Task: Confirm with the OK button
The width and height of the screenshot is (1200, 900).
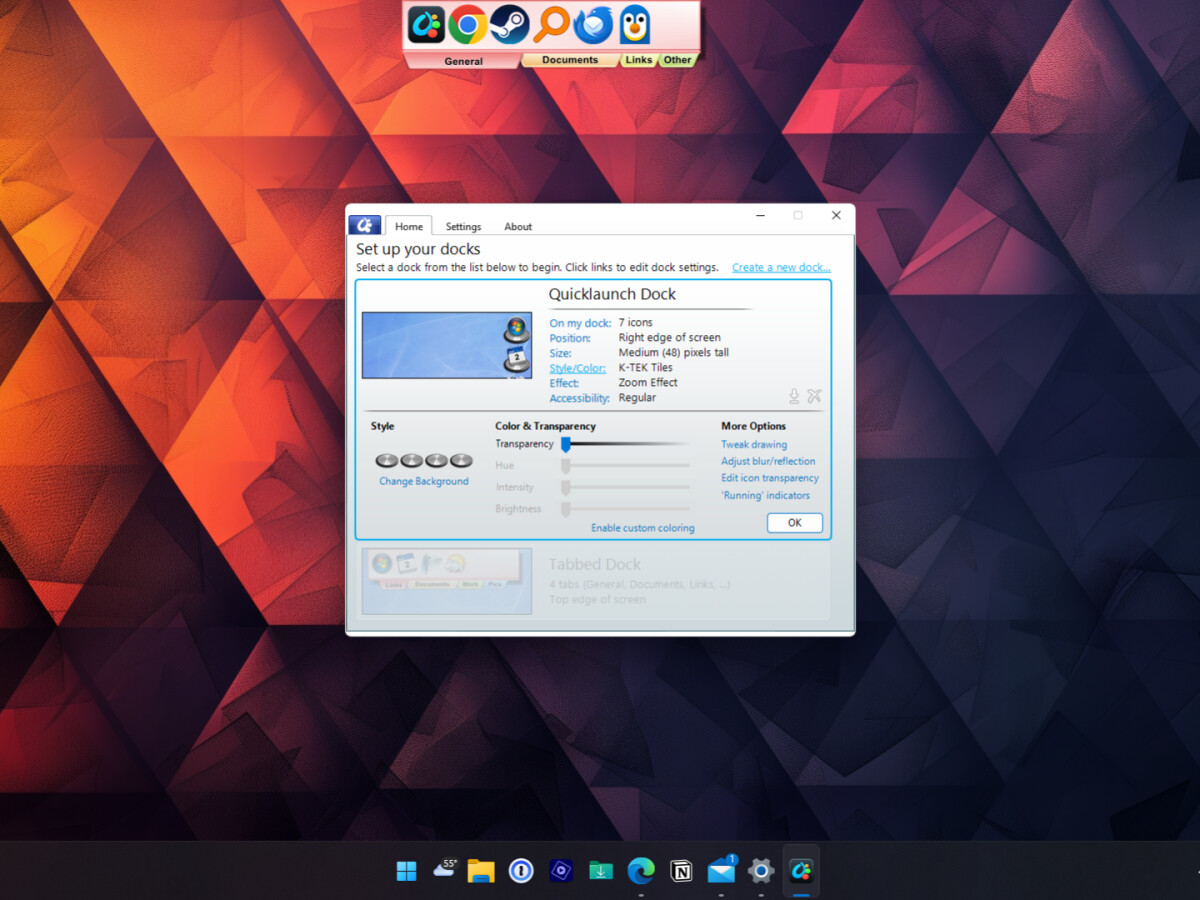Action: click(795, 523)
